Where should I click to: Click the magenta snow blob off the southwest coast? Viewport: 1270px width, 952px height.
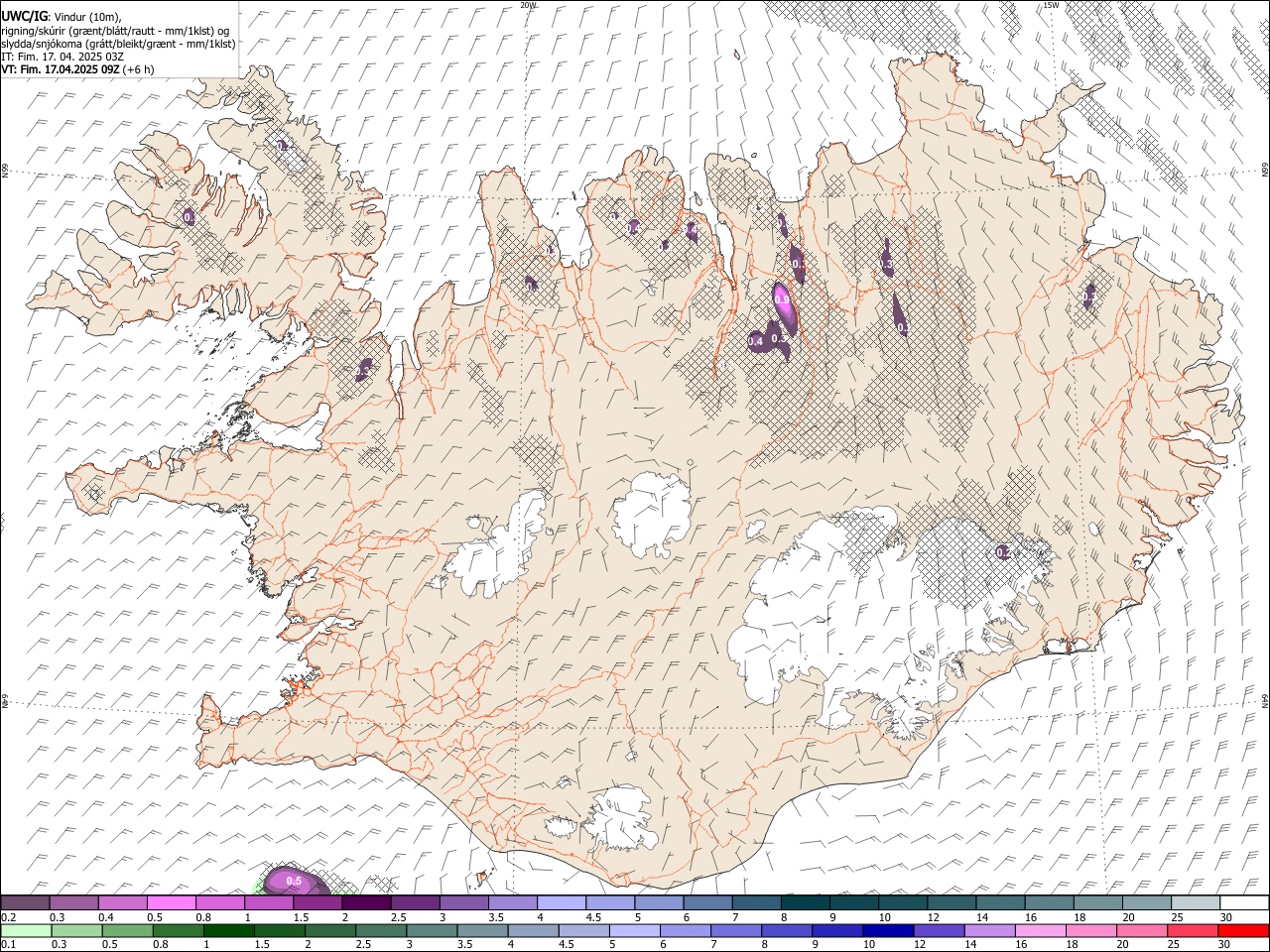pyautogui.click(x=295, y=883)
